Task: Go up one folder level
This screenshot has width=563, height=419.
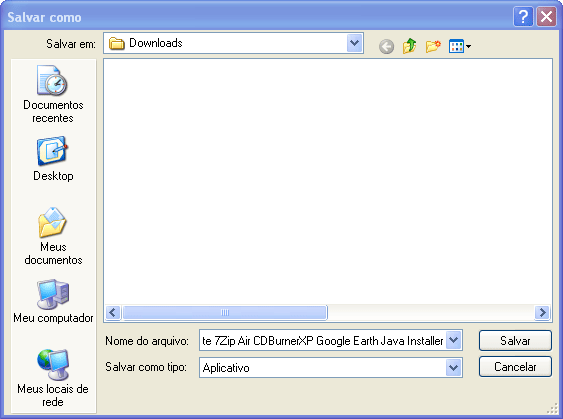Action: 410,46
